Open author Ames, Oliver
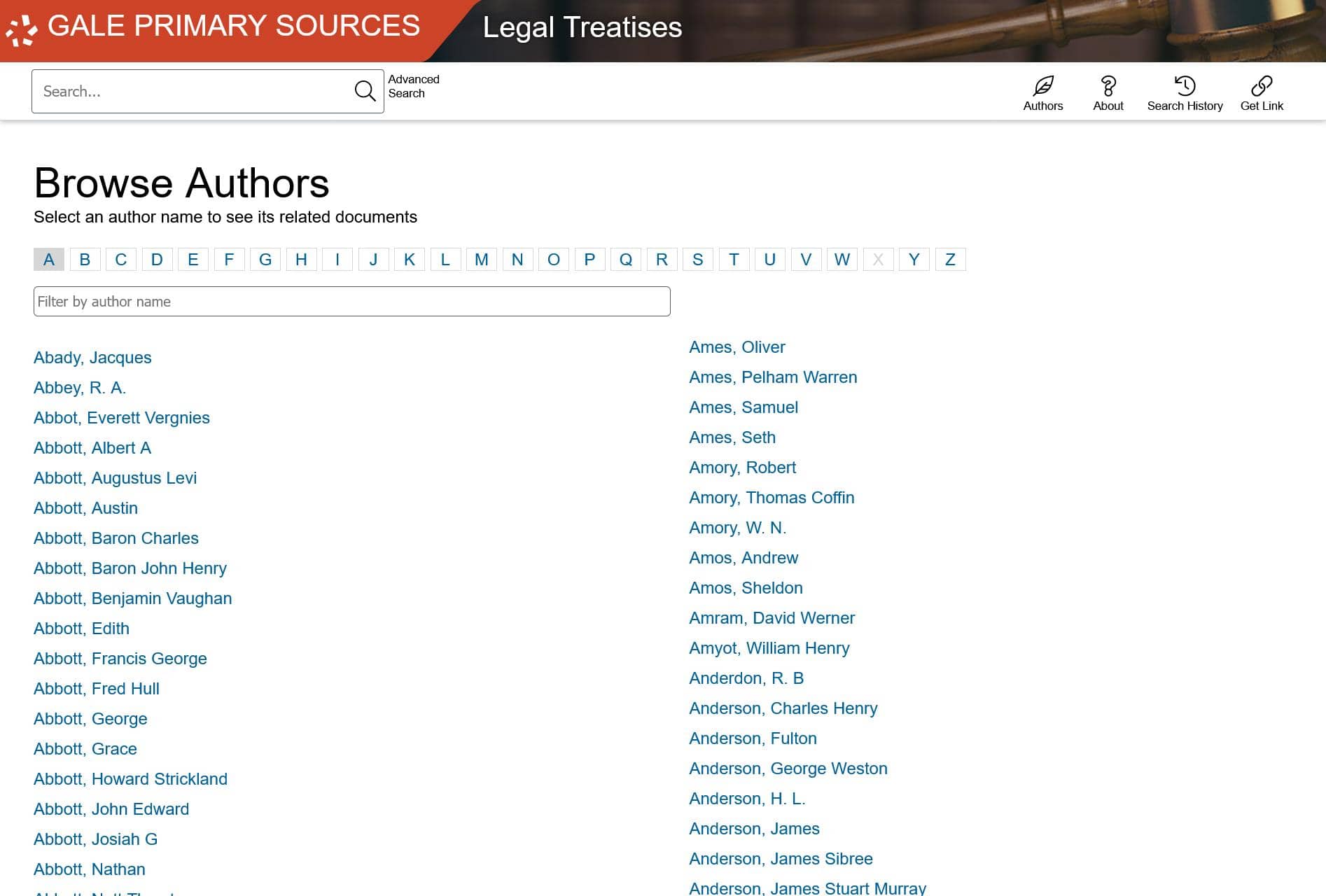The image size is (1326, 896). click(737, 347)
